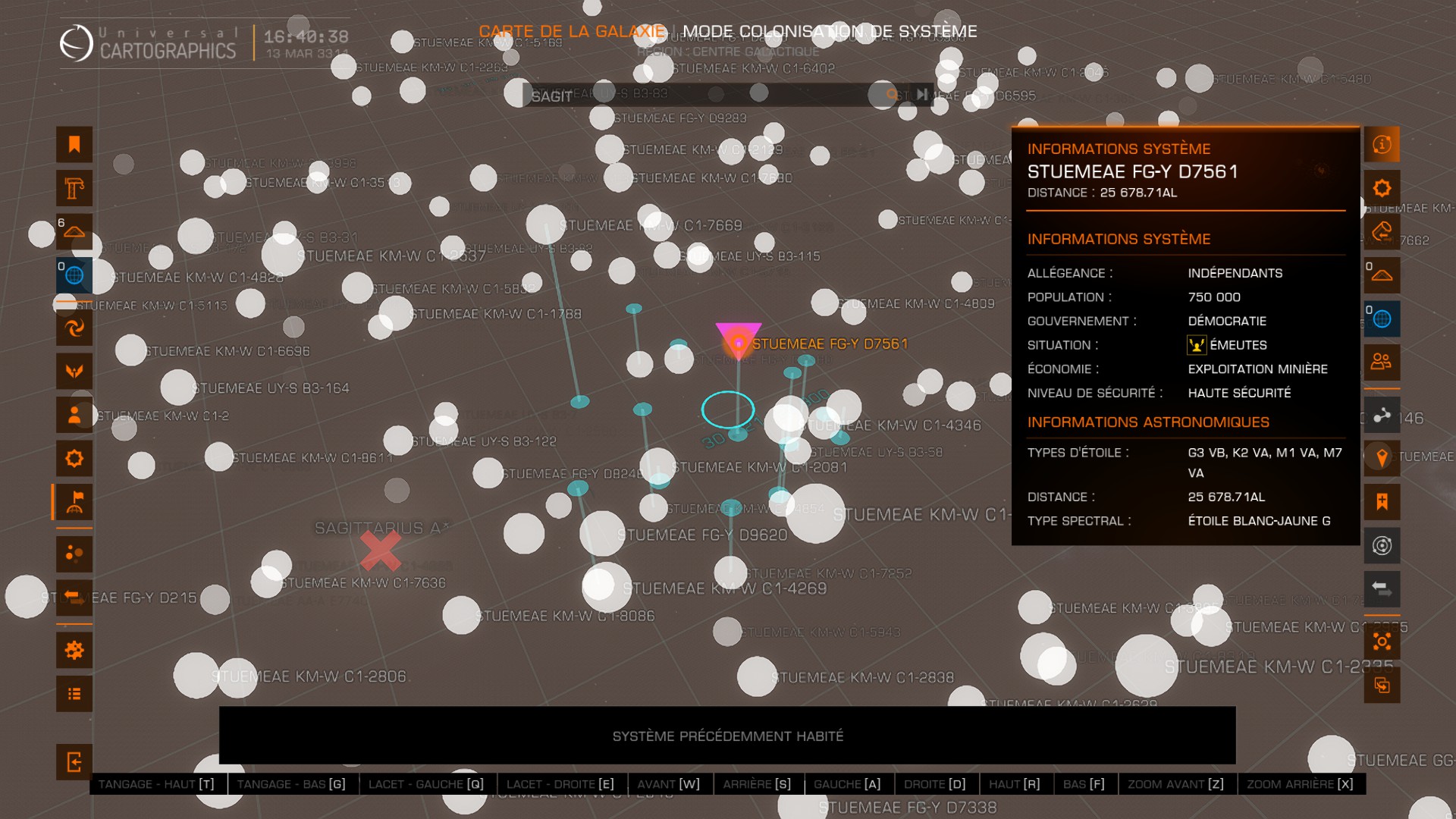Click the DÉMOCRATIE government value
This screenshot has width=1456, height=819.
coord(1227,321)
